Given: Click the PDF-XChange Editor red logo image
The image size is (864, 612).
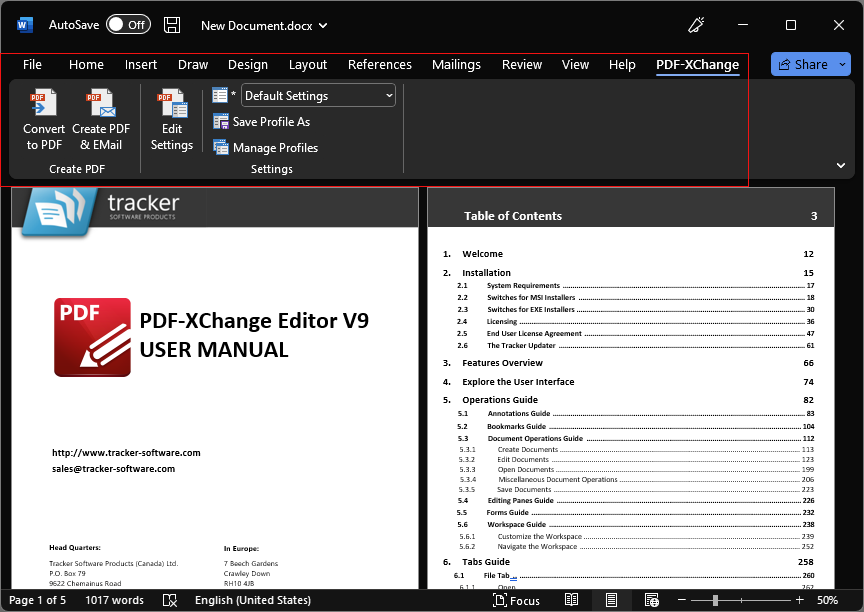Looking at the screenshot, I should tap(93, 337).
